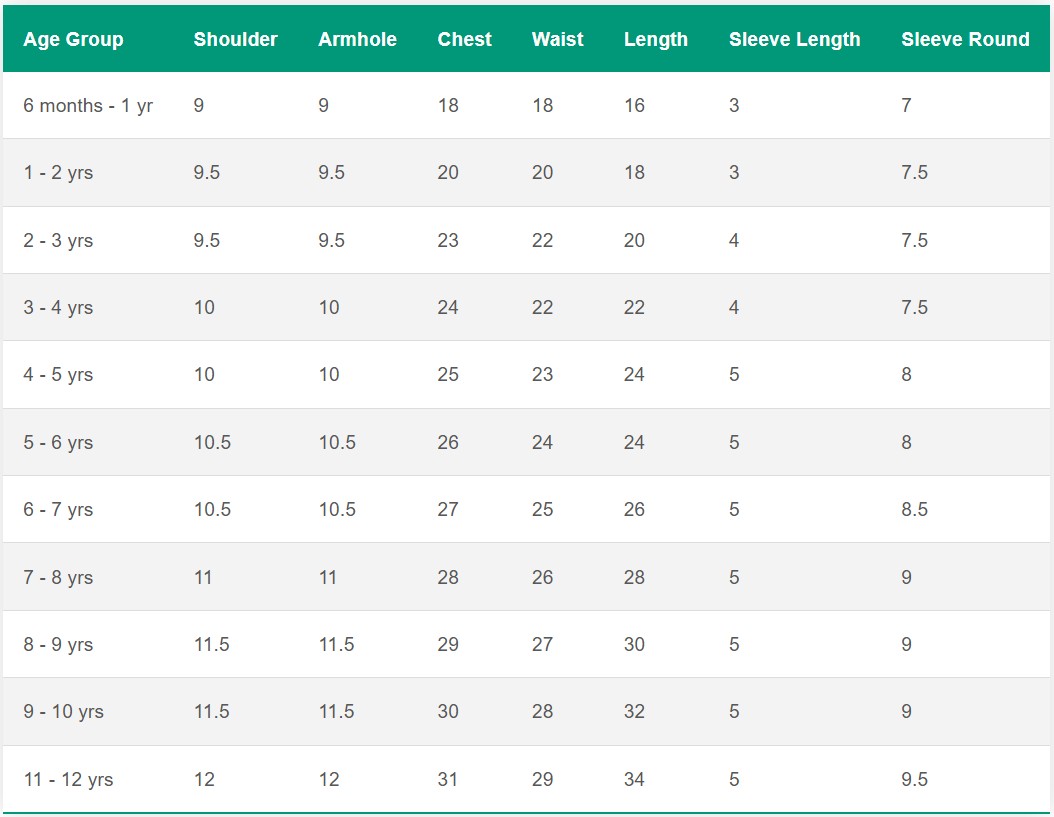1054x817 pixels.
Task: Select the Sleeve Round column header
Action: [965, 39]
